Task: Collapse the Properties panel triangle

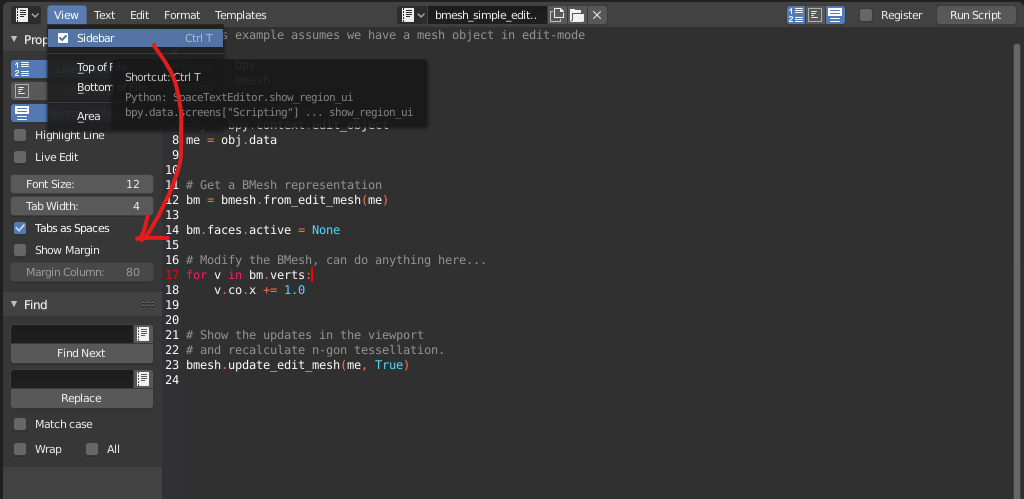Action: click(x=14, y=40)
